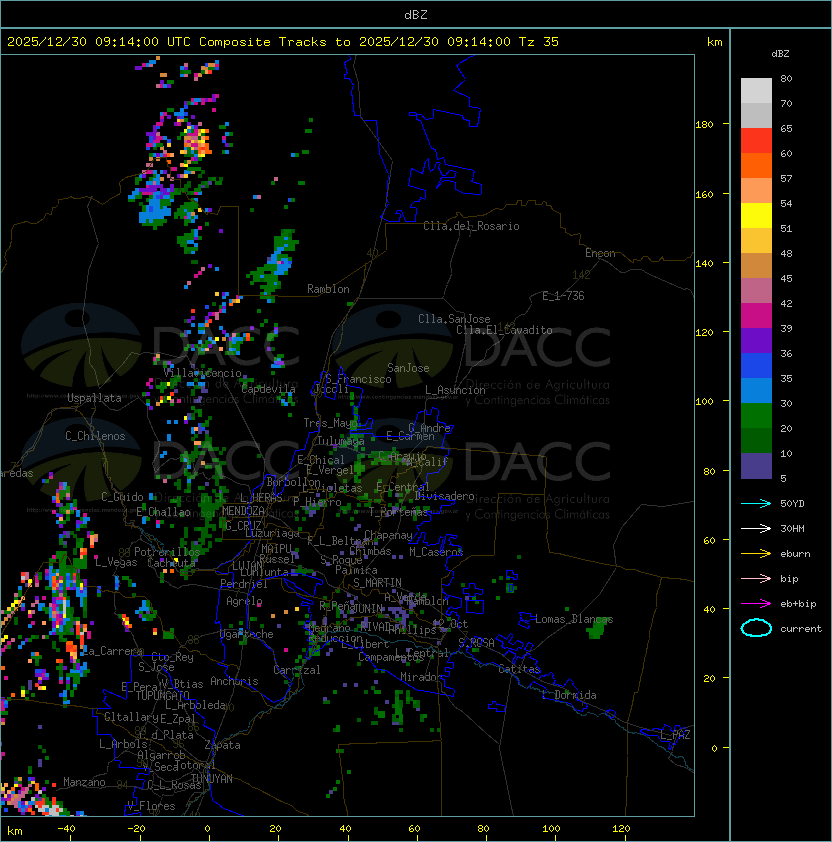Screen dimensions: 832x842
Task: Click the 'Villavicencio' map label
Action: click(202, 373)
